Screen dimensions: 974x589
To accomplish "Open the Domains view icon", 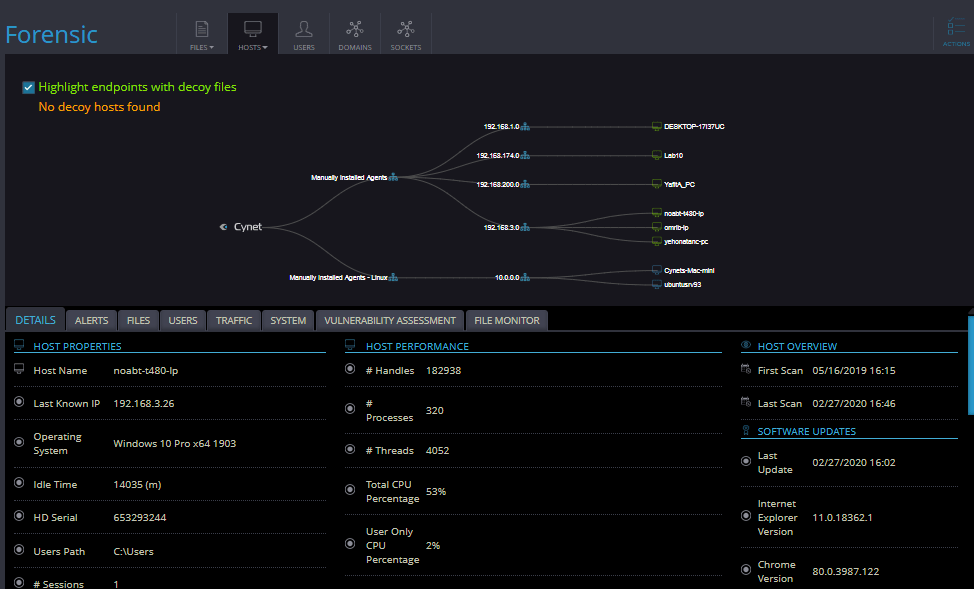I will coord(354,33).
